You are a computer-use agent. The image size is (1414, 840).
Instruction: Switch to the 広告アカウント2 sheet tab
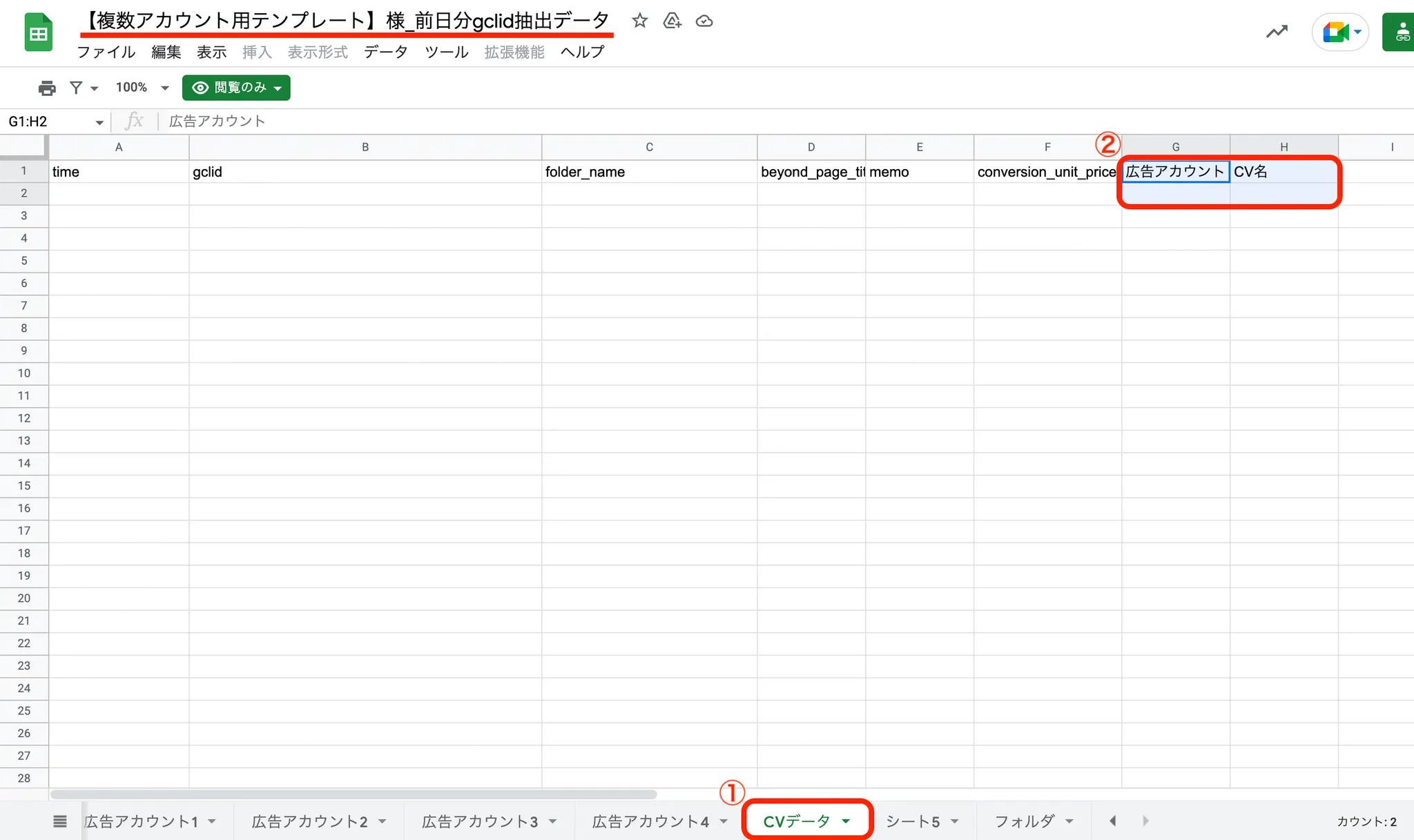[309, 821]
